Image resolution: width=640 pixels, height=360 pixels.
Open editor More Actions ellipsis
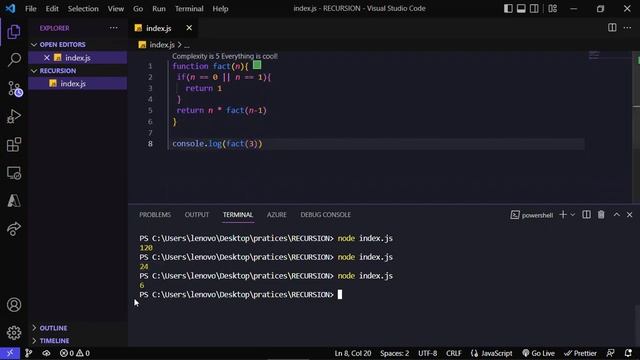627,28
